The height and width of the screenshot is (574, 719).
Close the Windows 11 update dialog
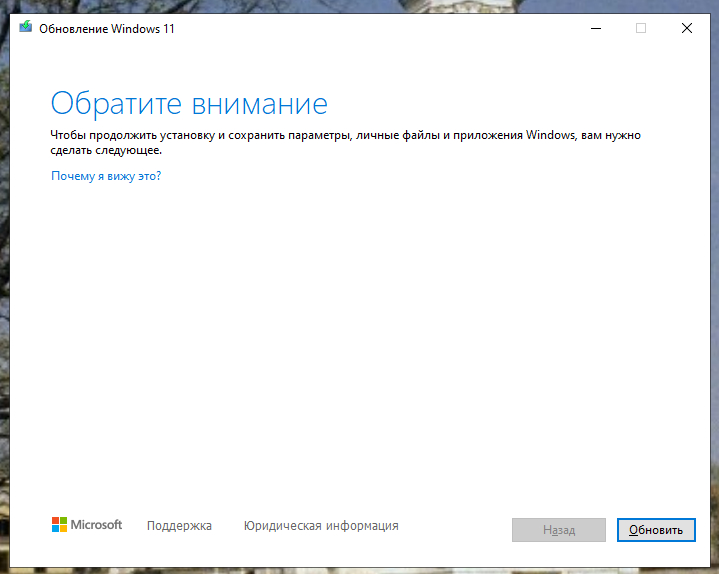[x=686, y=29]
